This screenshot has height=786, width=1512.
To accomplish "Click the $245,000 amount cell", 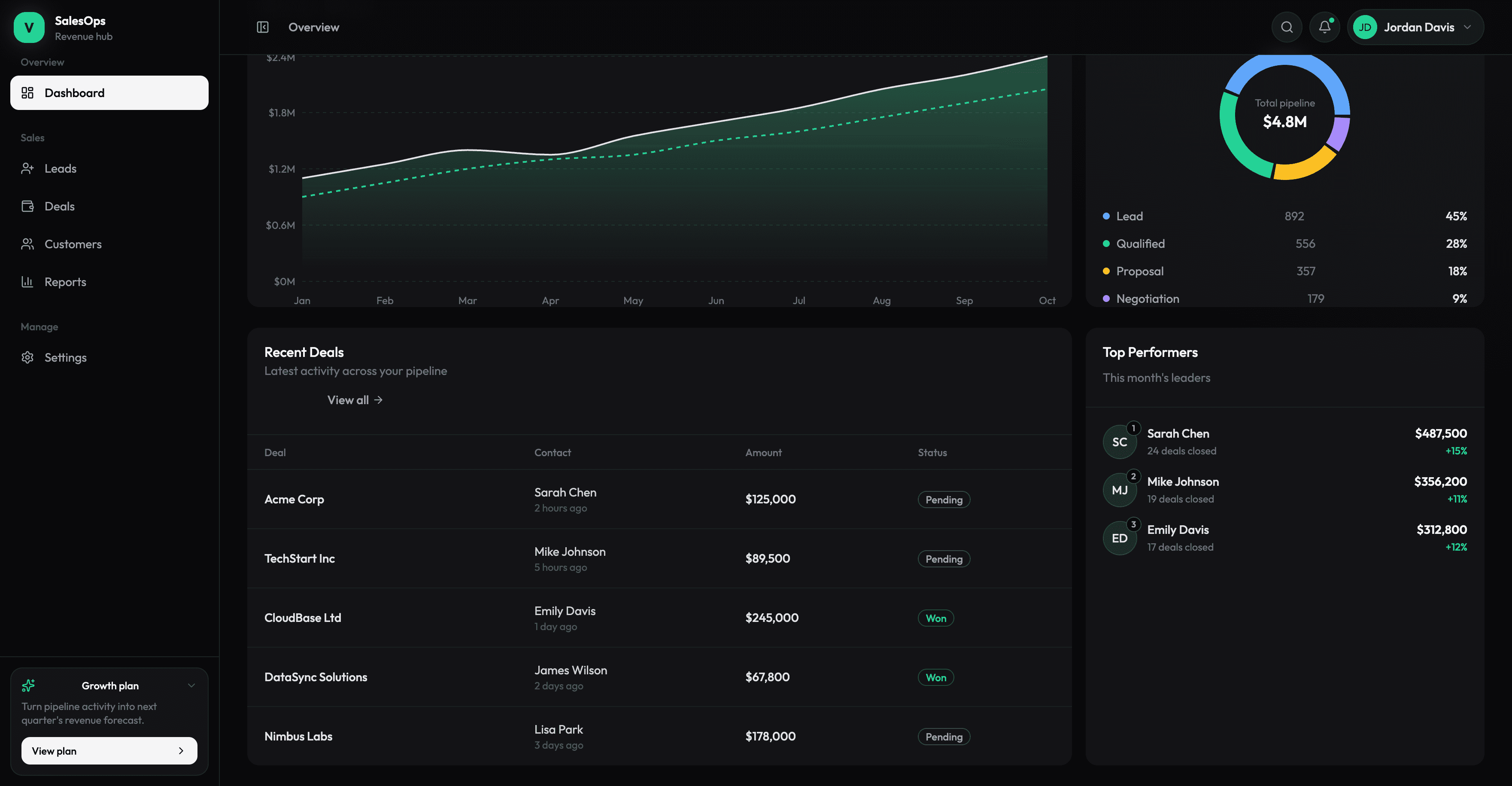I will 772,618.
